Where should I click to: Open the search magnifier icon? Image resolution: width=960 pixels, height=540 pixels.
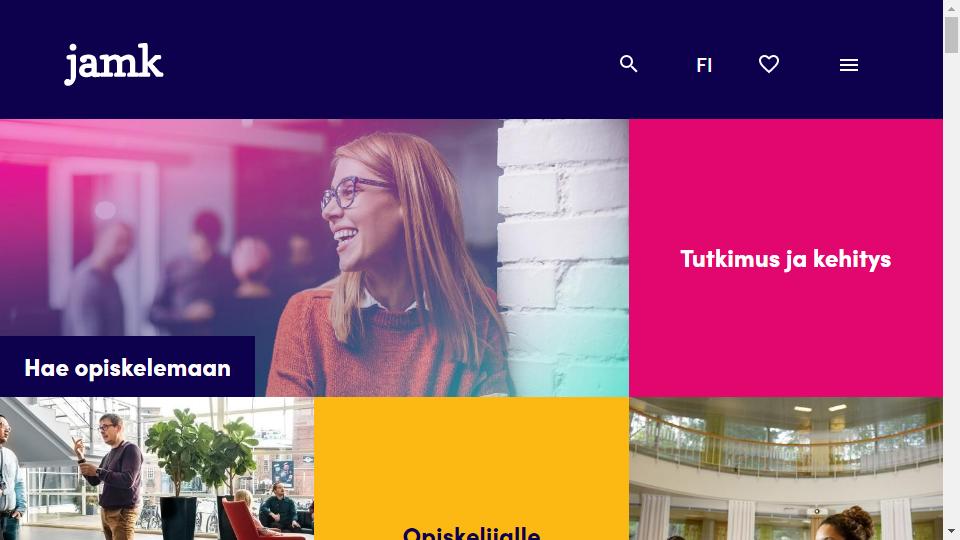628,64
